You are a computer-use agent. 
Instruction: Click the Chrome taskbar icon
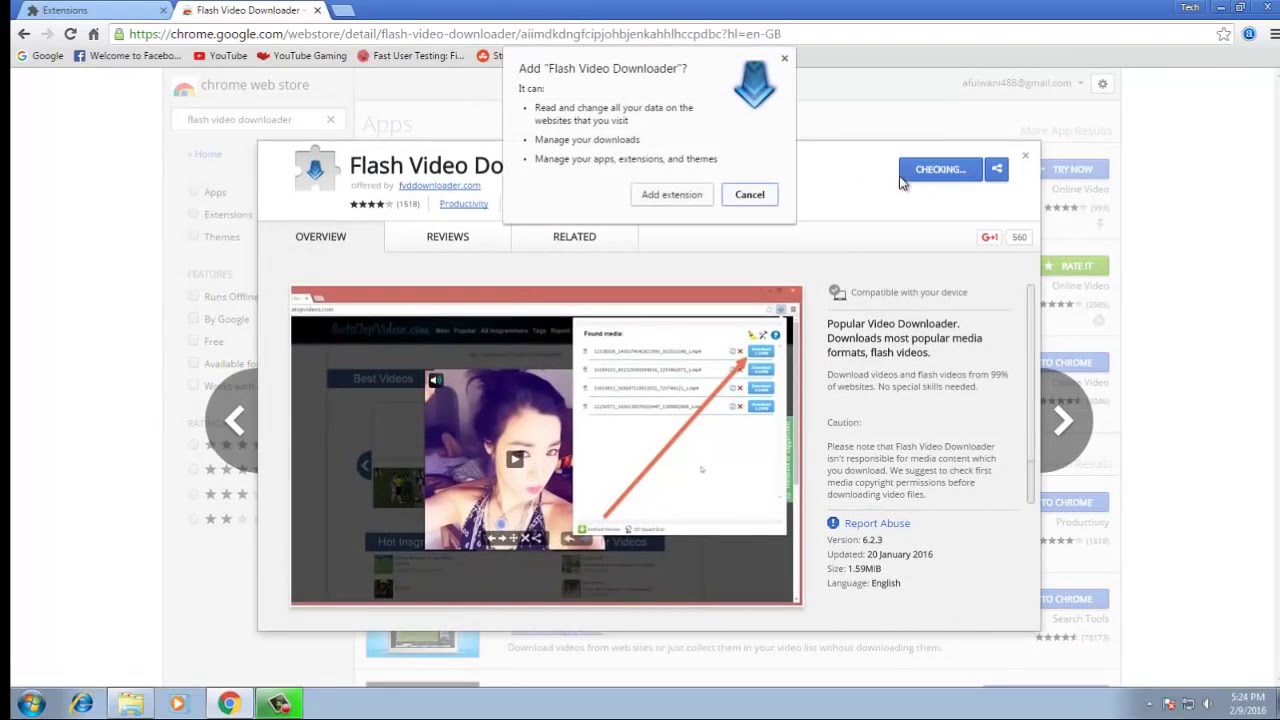(x=228, y=704)
